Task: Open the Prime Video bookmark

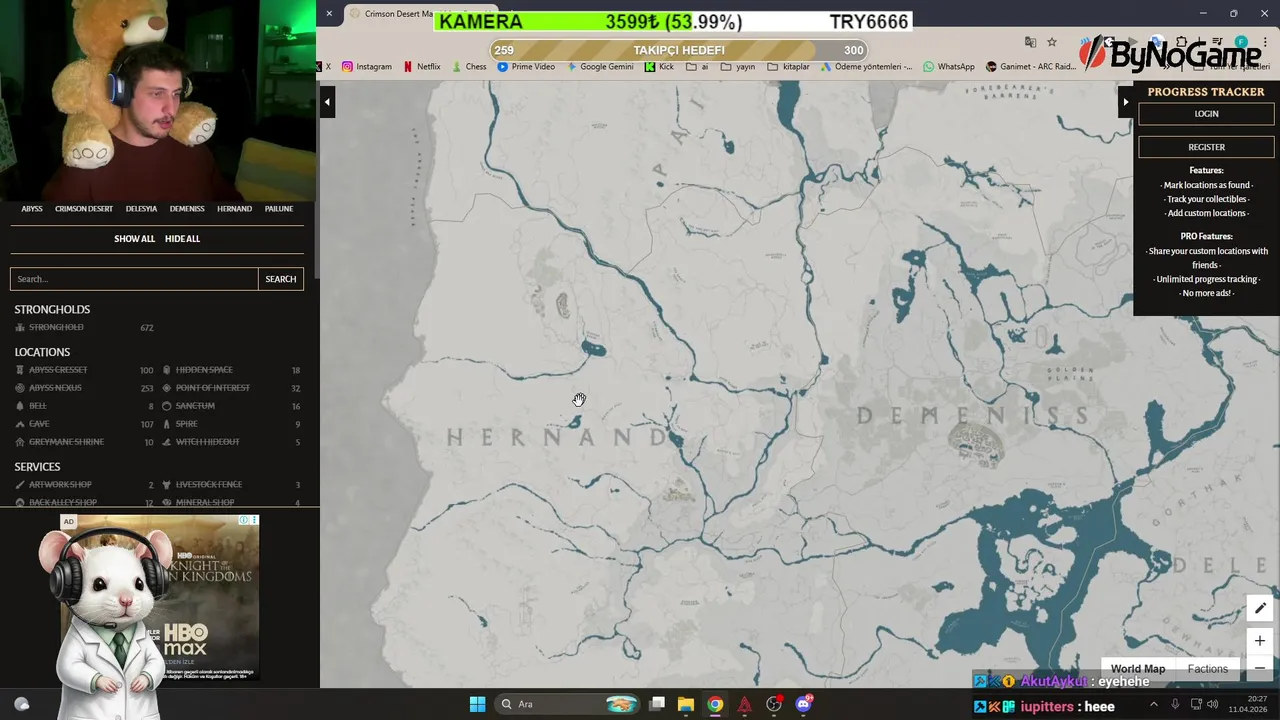Action: [526, 67]
